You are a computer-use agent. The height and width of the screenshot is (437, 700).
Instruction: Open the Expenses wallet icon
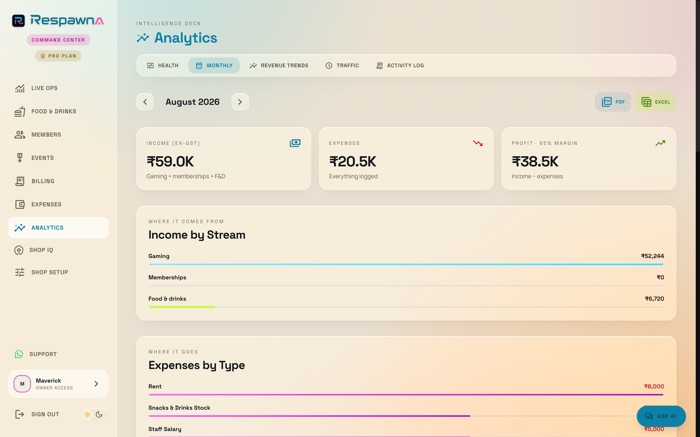pos(20,204)
